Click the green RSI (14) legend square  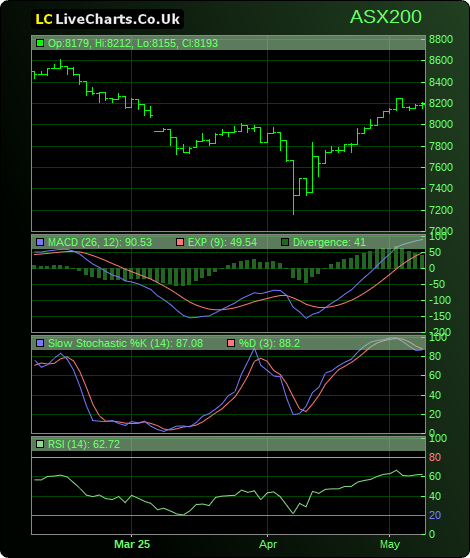click(x=40, y=444)
